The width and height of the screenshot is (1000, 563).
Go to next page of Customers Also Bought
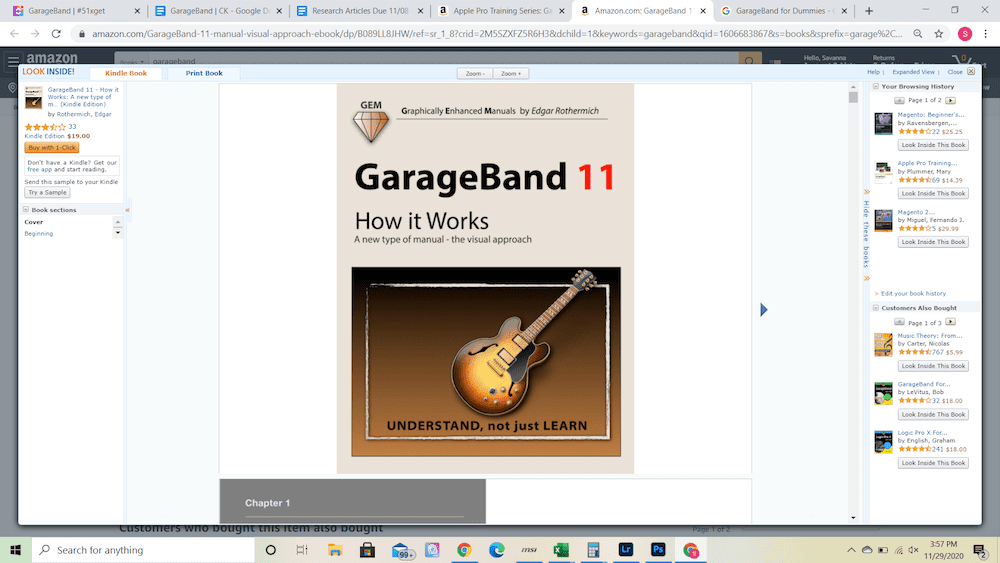click(950, 322)
